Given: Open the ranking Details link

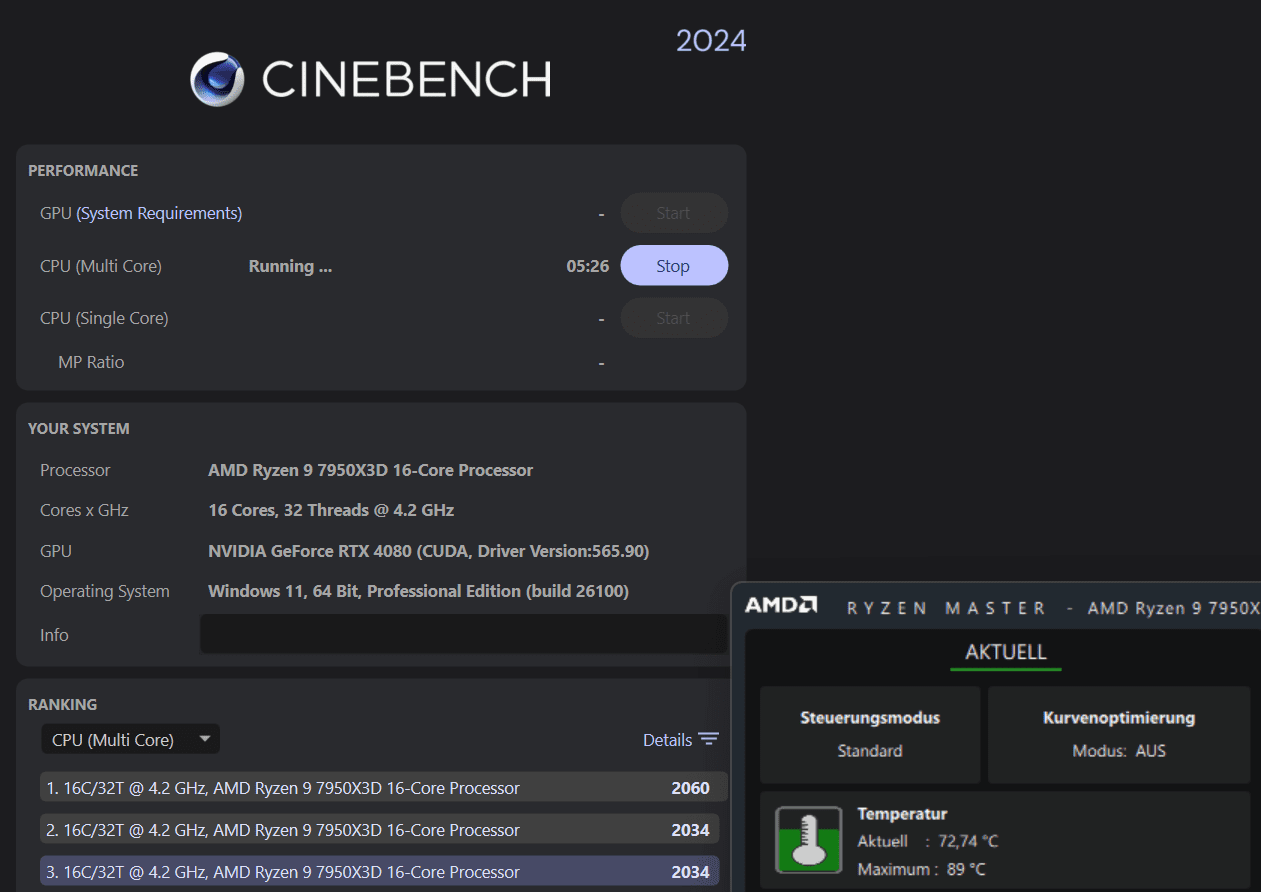Looking at the screenshot, I should coord(667,740).
